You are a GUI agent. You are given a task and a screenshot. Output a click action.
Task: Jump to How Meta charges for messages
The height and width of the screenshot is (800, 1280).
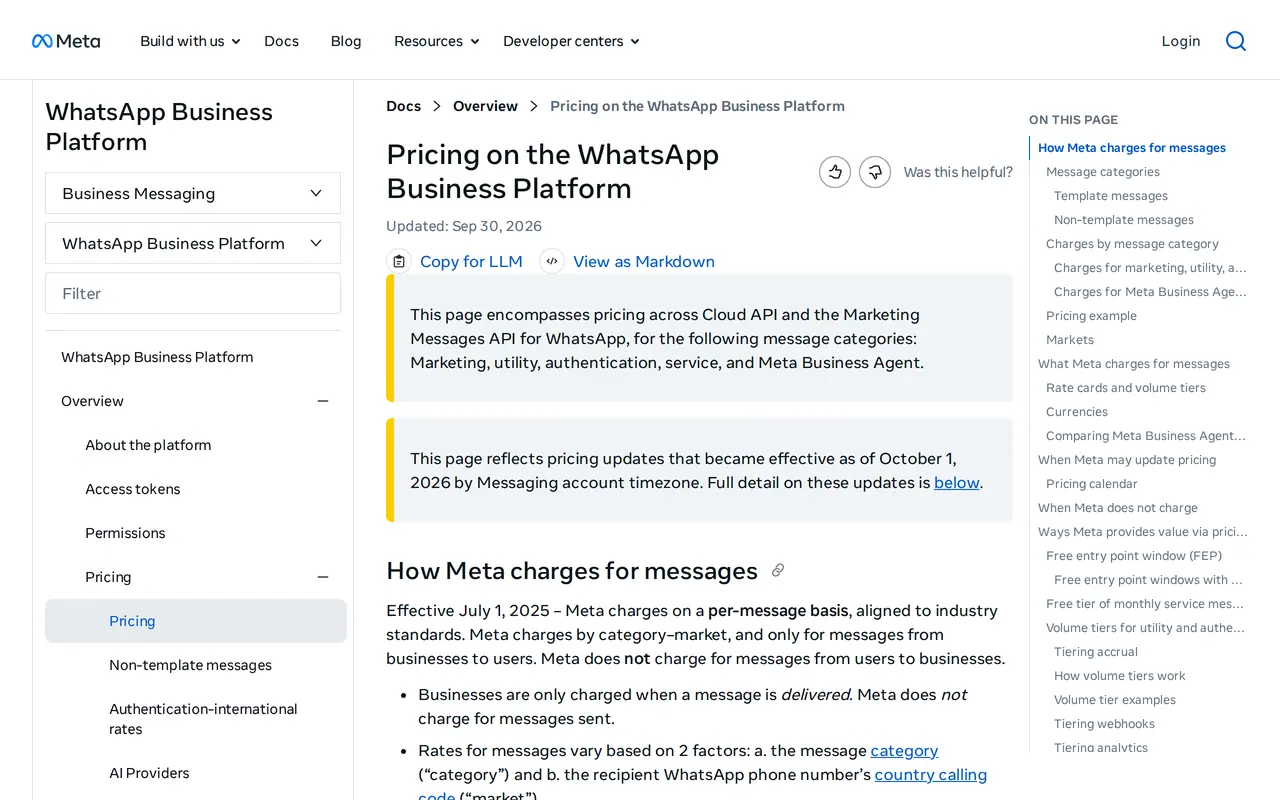[x=1132, y=148]
